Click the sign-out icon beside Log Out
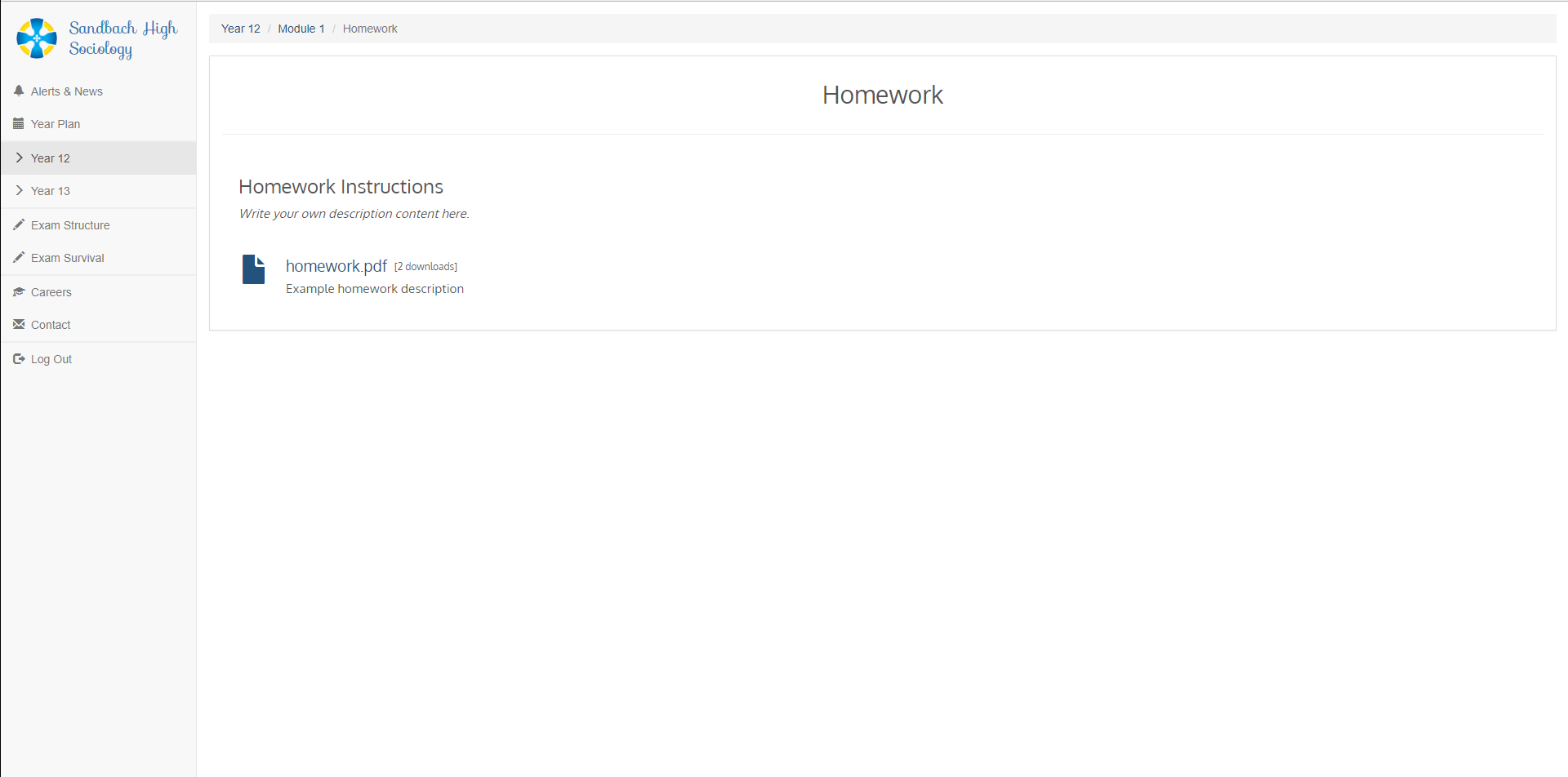This screenshot has height=777, width=1568. 19,358
